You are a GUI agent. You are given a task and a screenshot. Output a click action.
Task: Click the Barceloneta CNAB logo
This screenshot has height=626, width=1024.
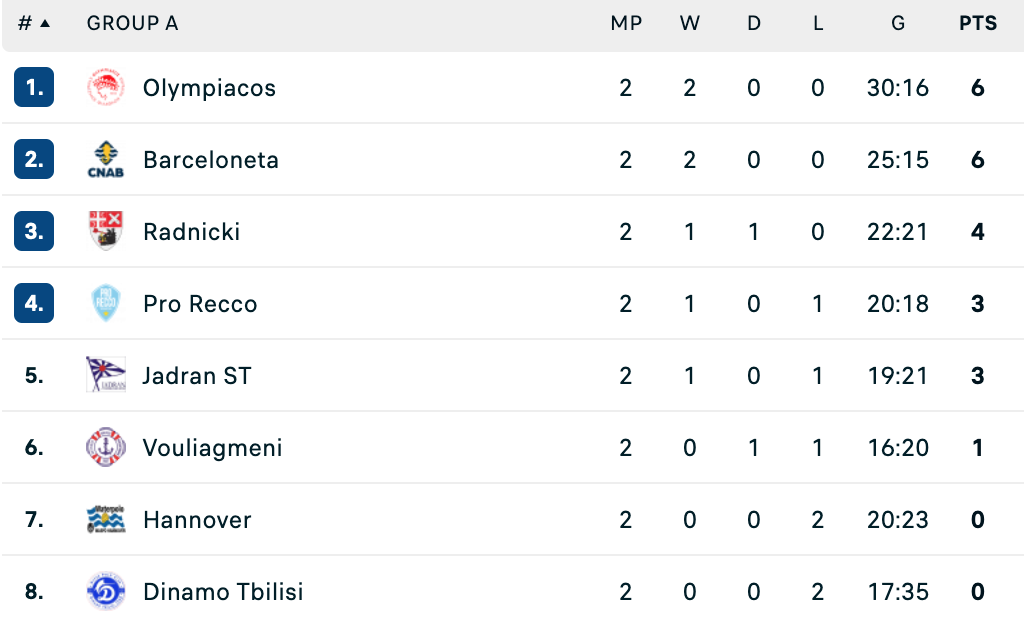pos(106,159)
